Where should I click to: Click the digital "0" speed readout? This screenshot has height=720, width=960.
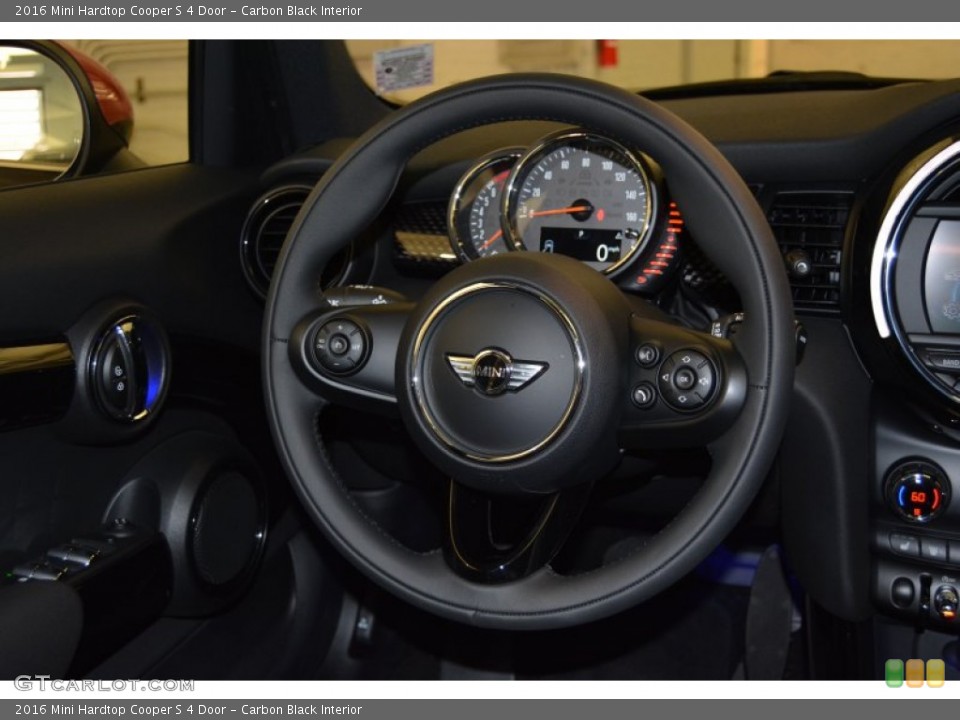tap(603, 252)
